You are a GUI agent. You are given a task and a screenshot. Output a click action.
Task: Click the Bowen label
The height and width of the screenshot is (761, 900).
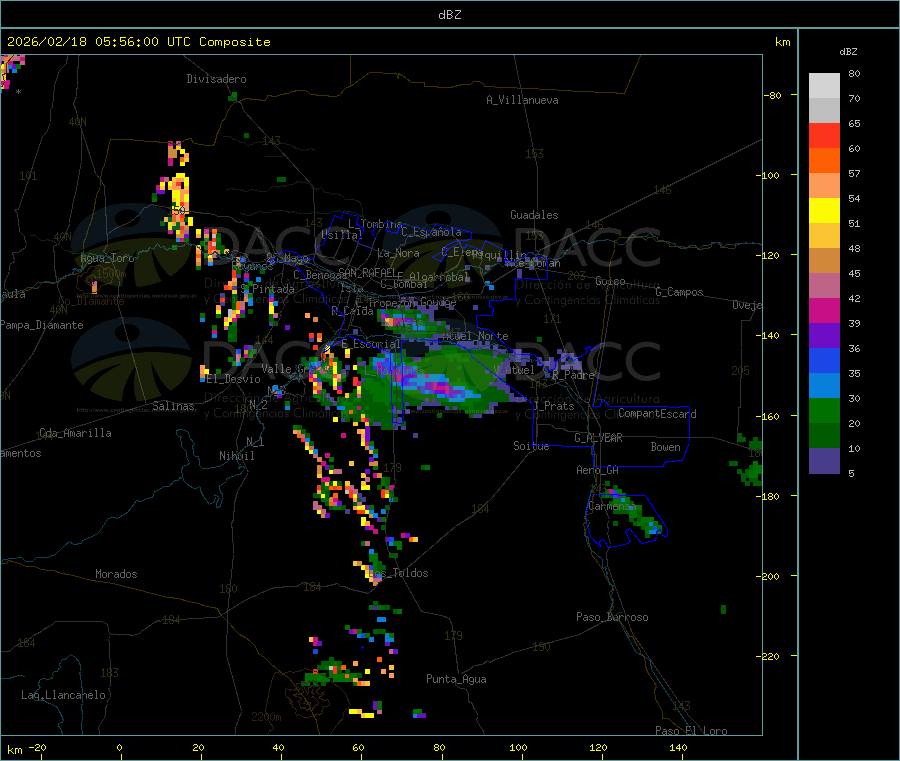click(665, 447)
